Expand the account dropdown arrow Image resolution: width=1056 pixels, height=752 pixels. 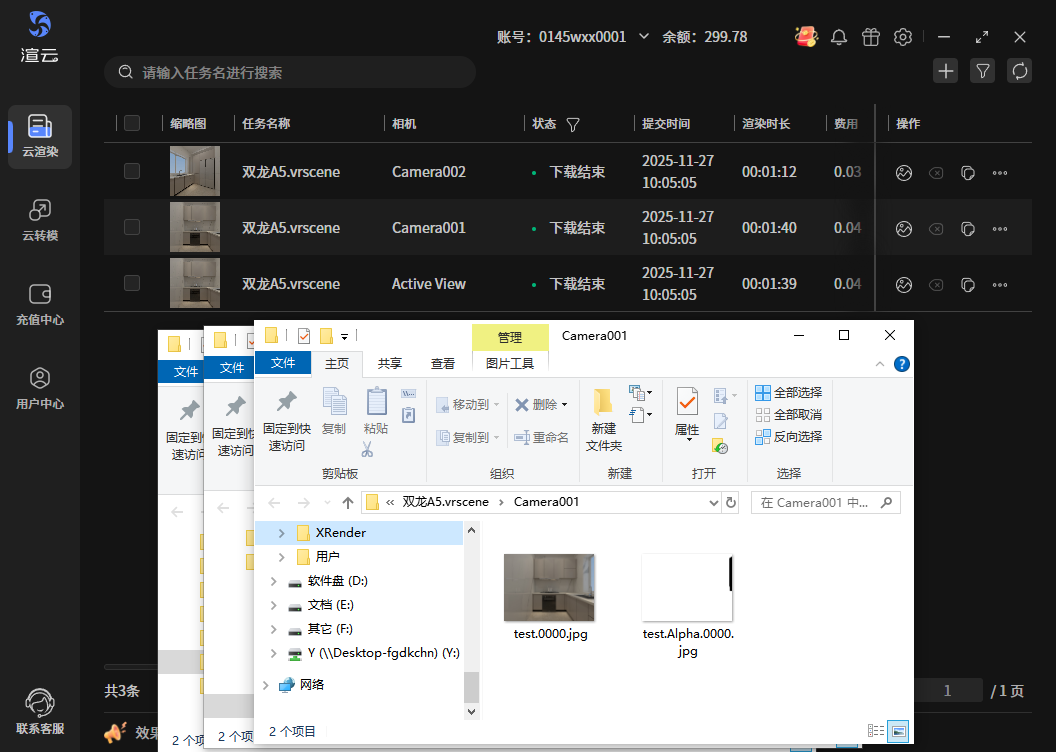click(x=644, y=37)
